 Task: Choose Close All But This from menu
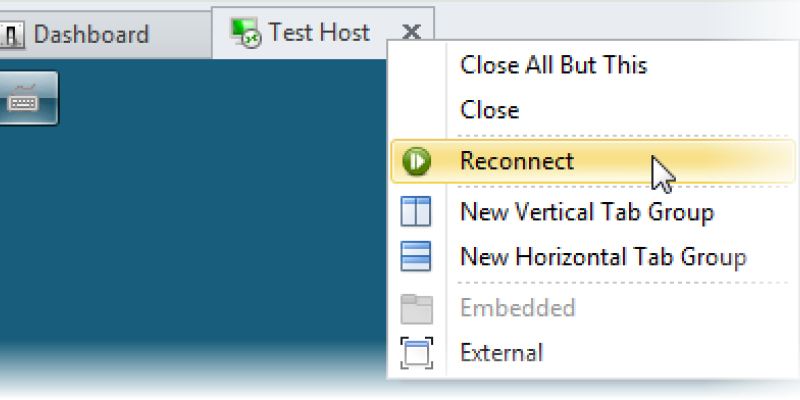pos(553,66)
